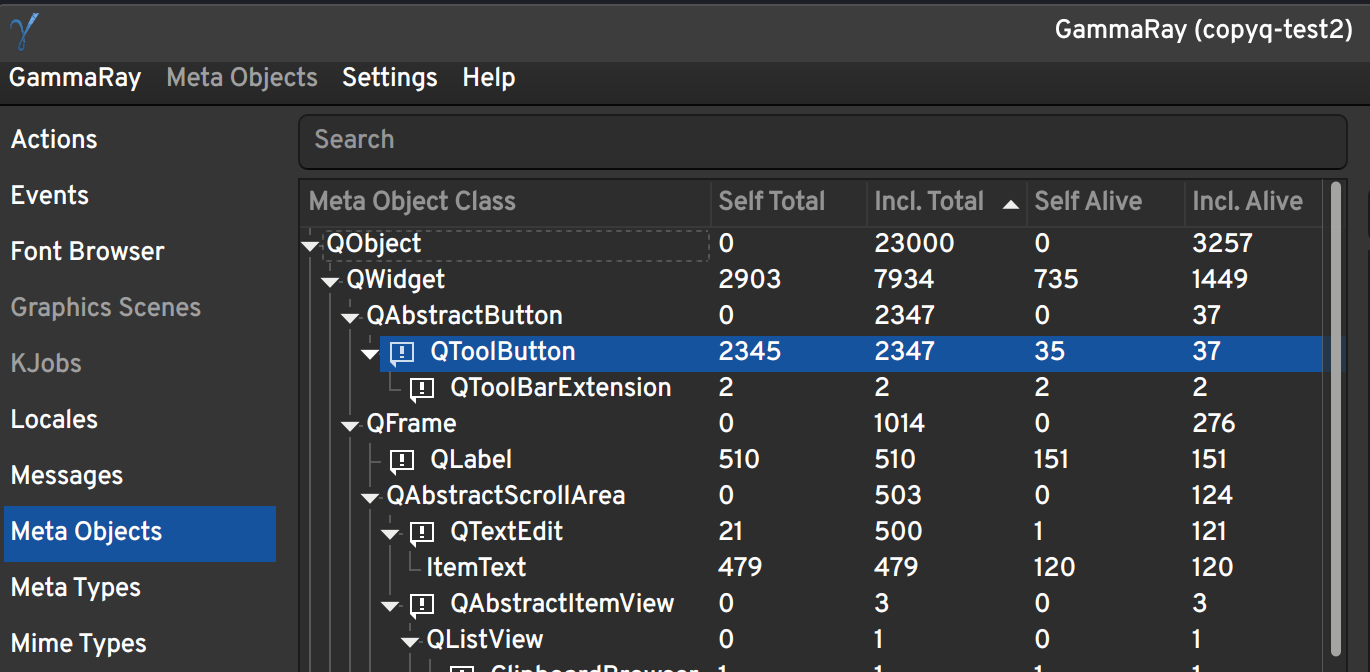Click QObject's Incl. Total value 23000
This screenshot has width=1370, height=672.
pos(914,244)
